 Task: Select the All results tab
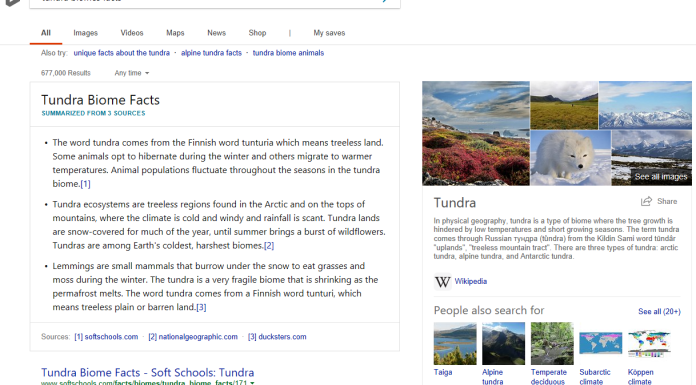(46, 33)
